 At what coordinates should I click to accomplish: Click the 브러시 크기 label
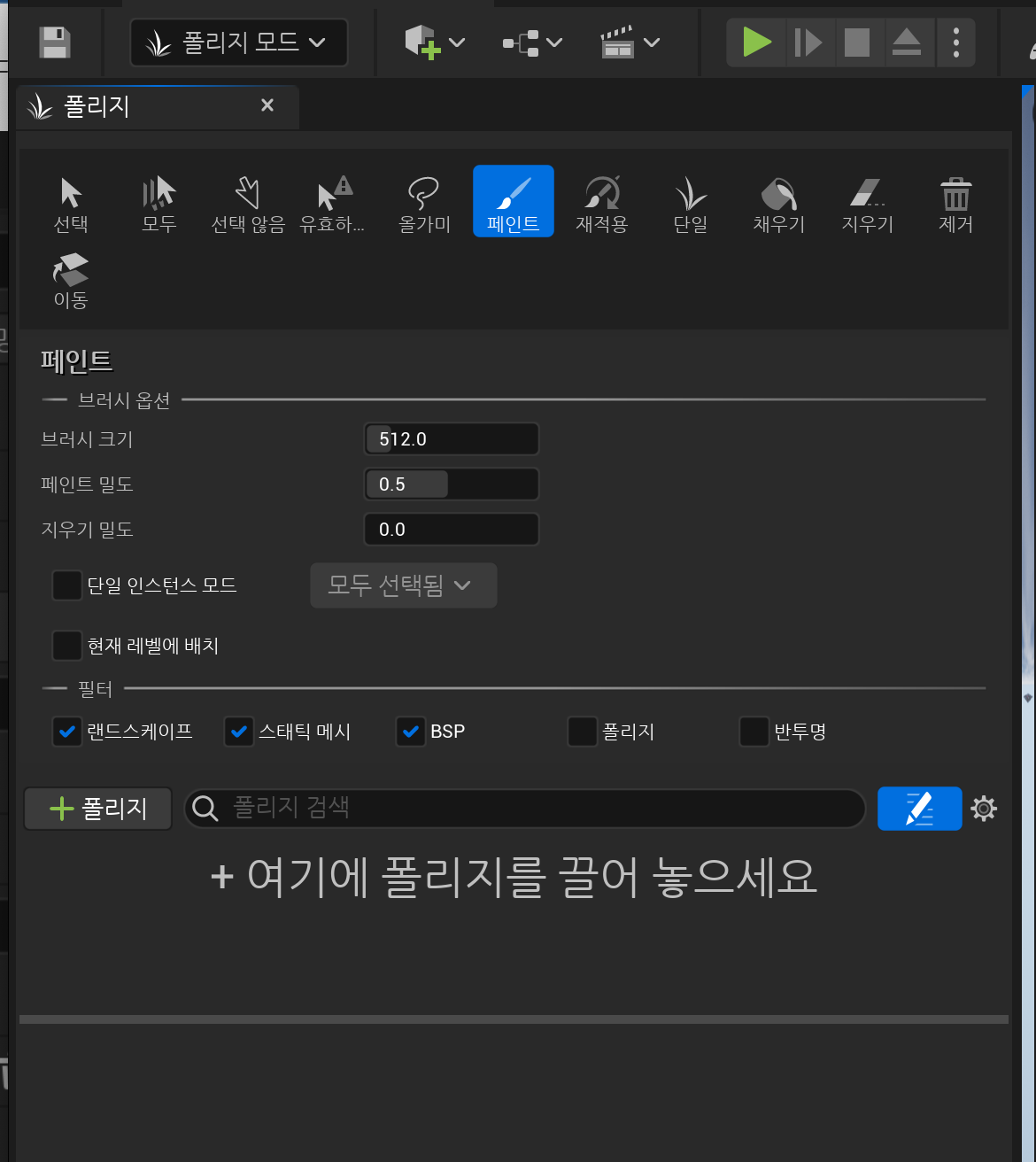87,439
